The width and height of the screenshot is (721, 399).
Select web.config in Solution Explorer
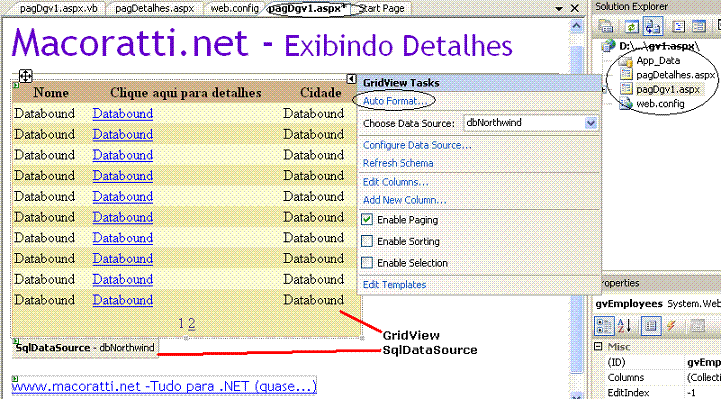point(660,103)
